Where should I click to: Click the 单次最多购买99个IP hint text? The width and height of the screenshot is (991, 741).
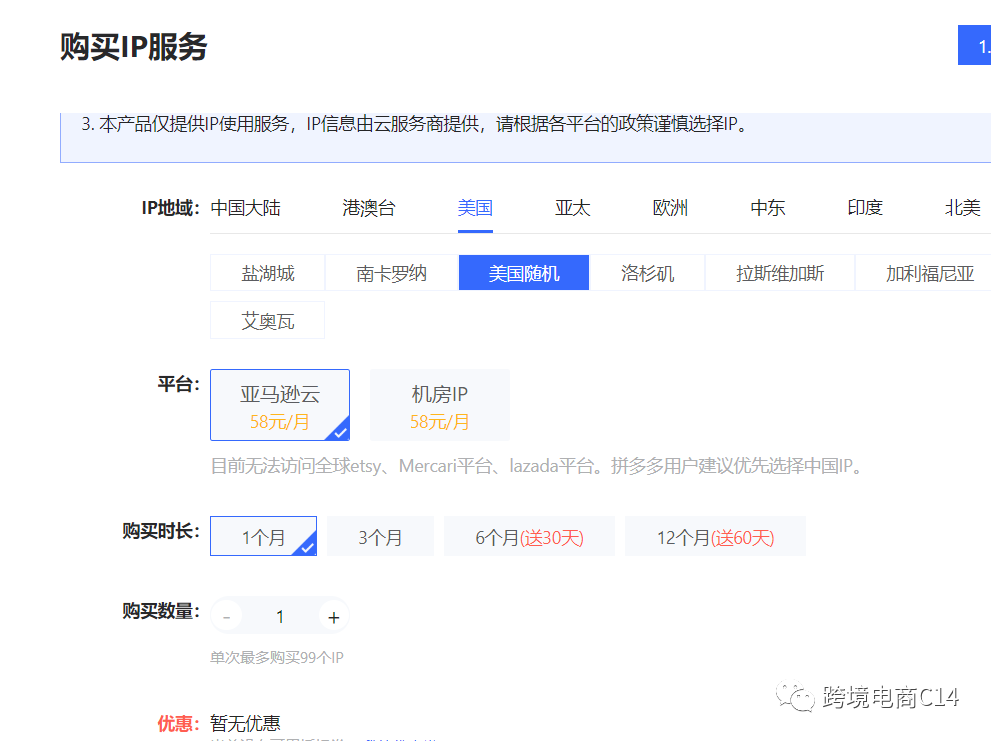point(277,658)
